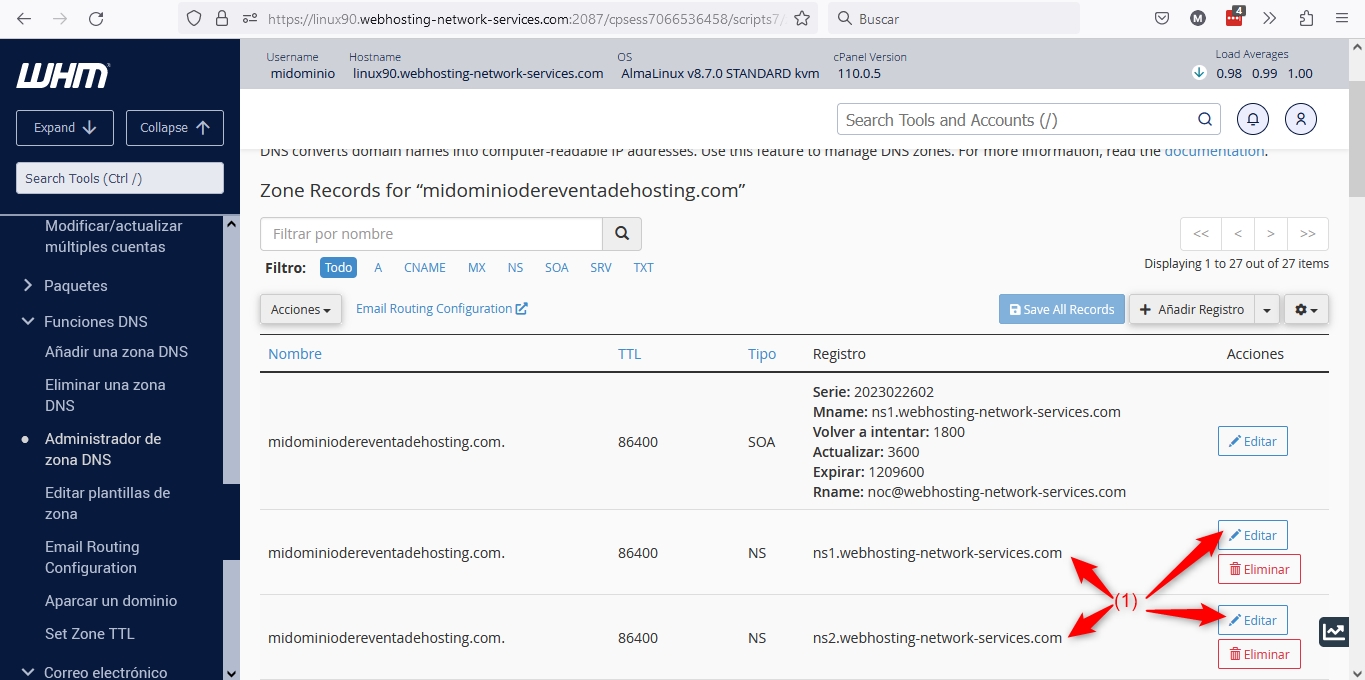Open the user account icon
1365x680 pixels.
[x=1301, y=119]
